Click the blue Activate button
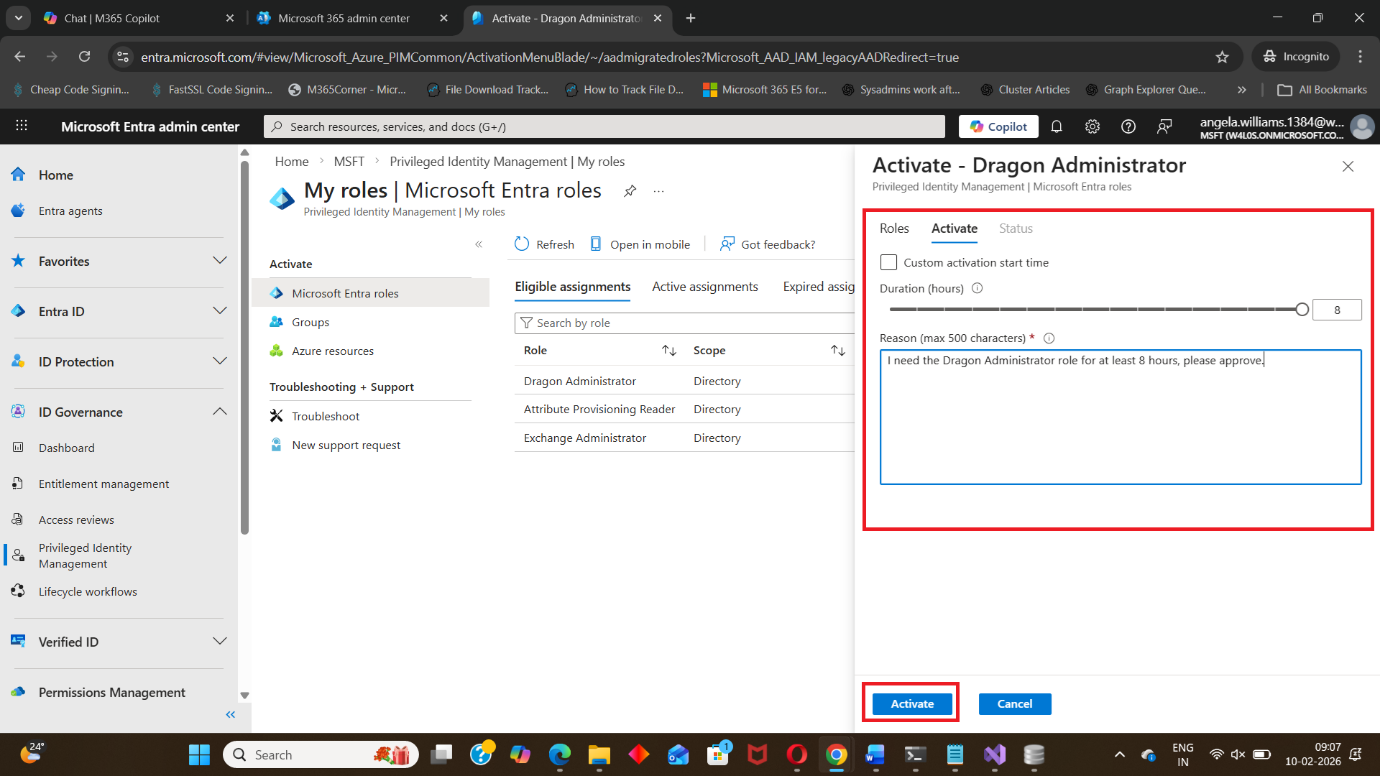Viewport: 1380px width, 776px height. tap(912, 704)
